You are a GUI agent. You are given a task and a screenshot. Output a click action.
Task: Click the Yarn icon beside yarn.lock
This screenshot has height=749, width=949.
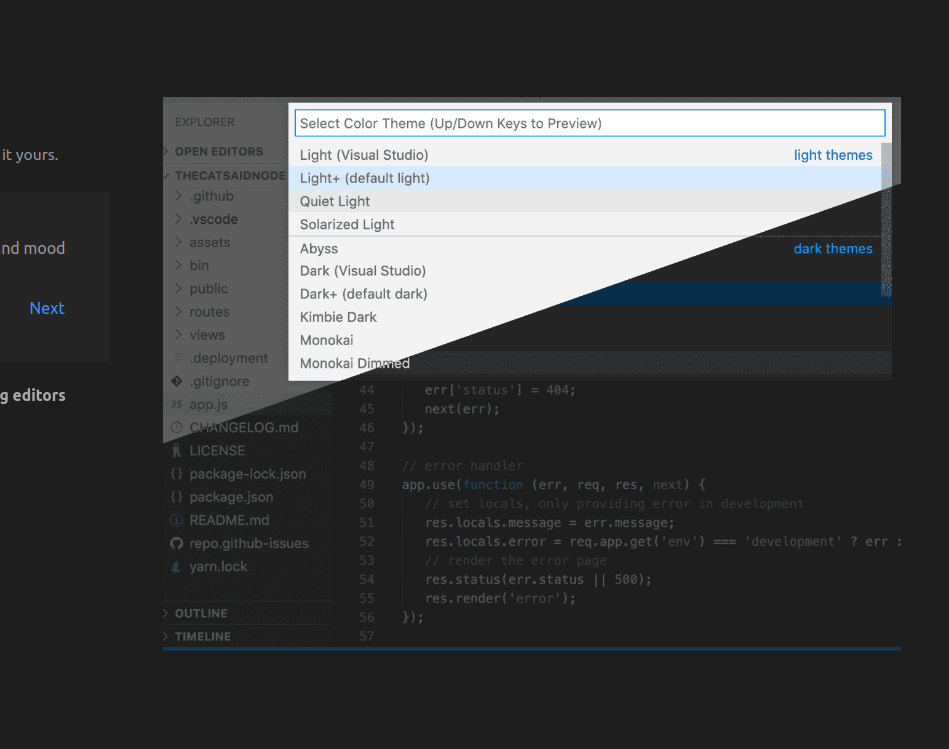tap(178, 566)
